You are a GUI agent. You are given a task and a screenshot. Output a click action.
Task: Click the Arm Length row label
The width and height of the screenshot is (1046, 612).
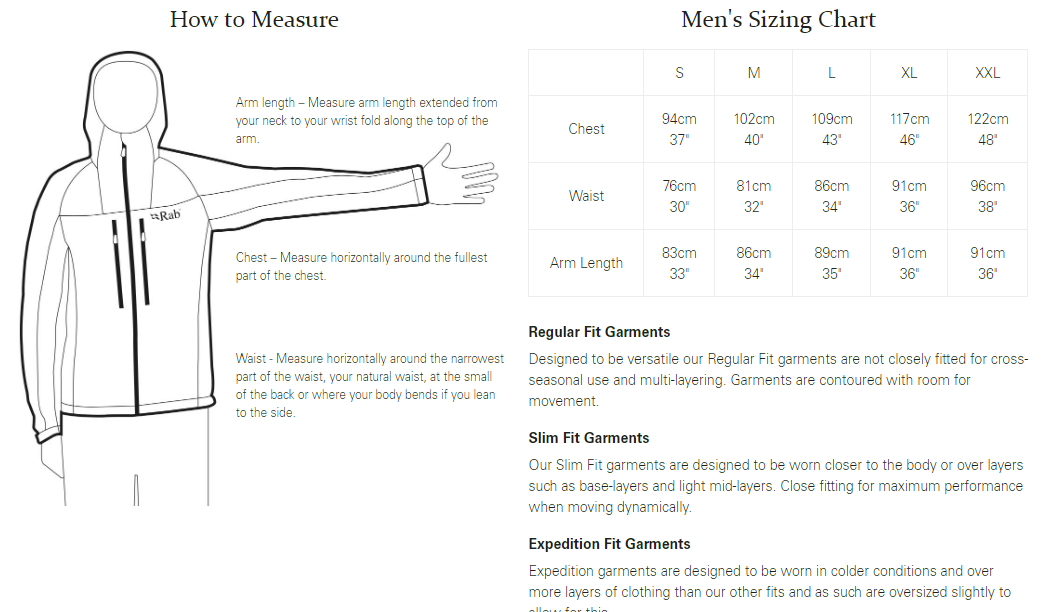586,263
